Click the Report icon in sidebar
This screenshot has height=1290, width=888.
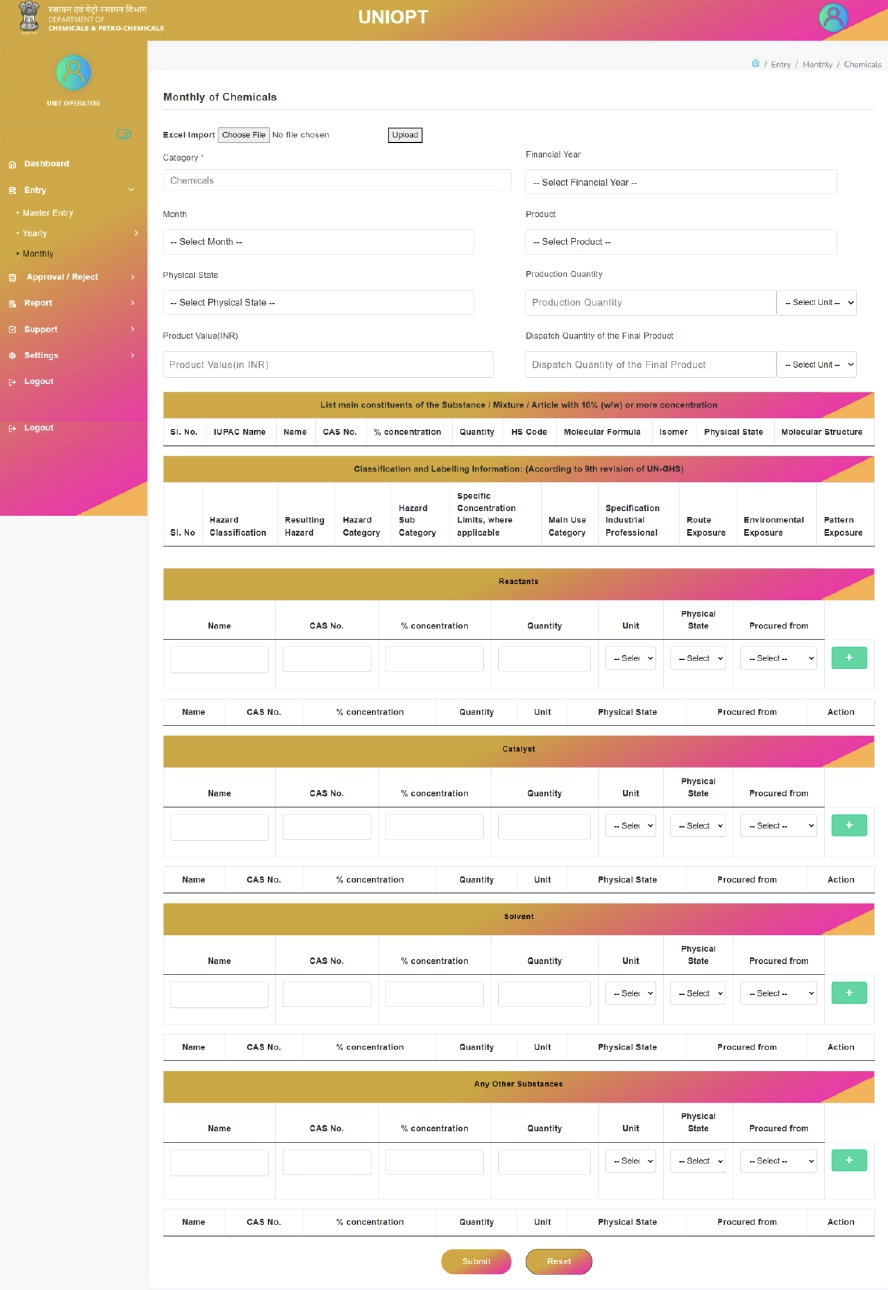pos(13,303)
